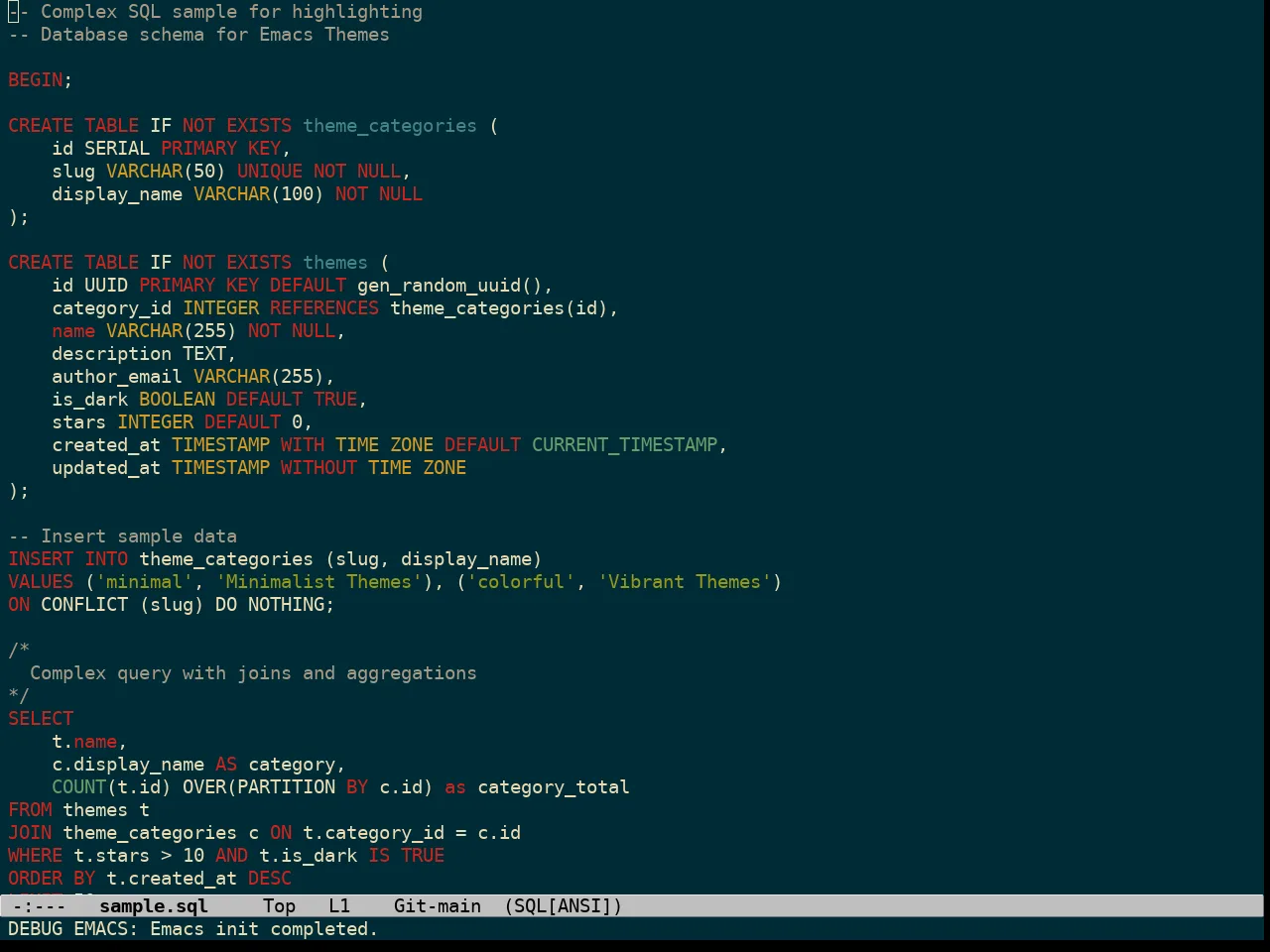
Task: Click the ON CONFLICT (slug) DO NOTHING line
Action: coord(172,604)
